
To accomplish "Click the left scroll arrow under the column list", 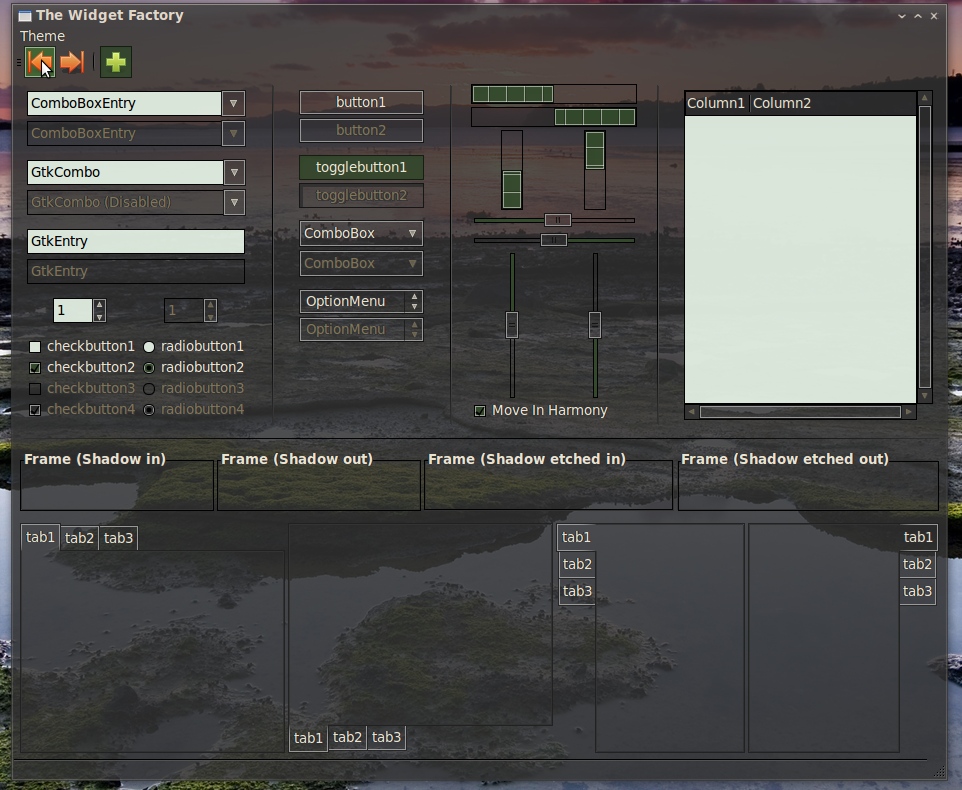I will 691,412.
